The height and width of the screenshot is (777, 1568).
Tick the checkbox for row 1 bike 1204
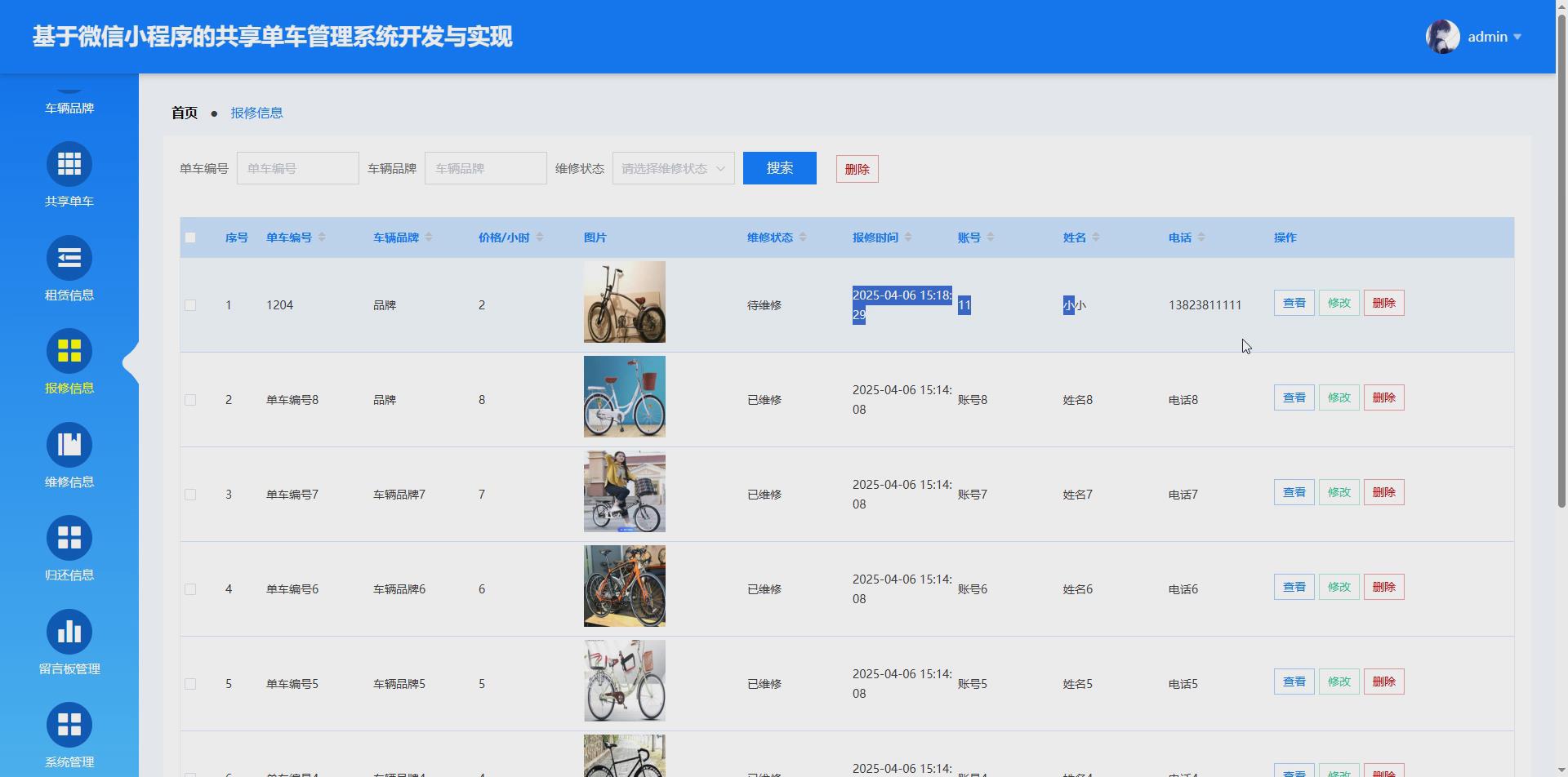190,304
